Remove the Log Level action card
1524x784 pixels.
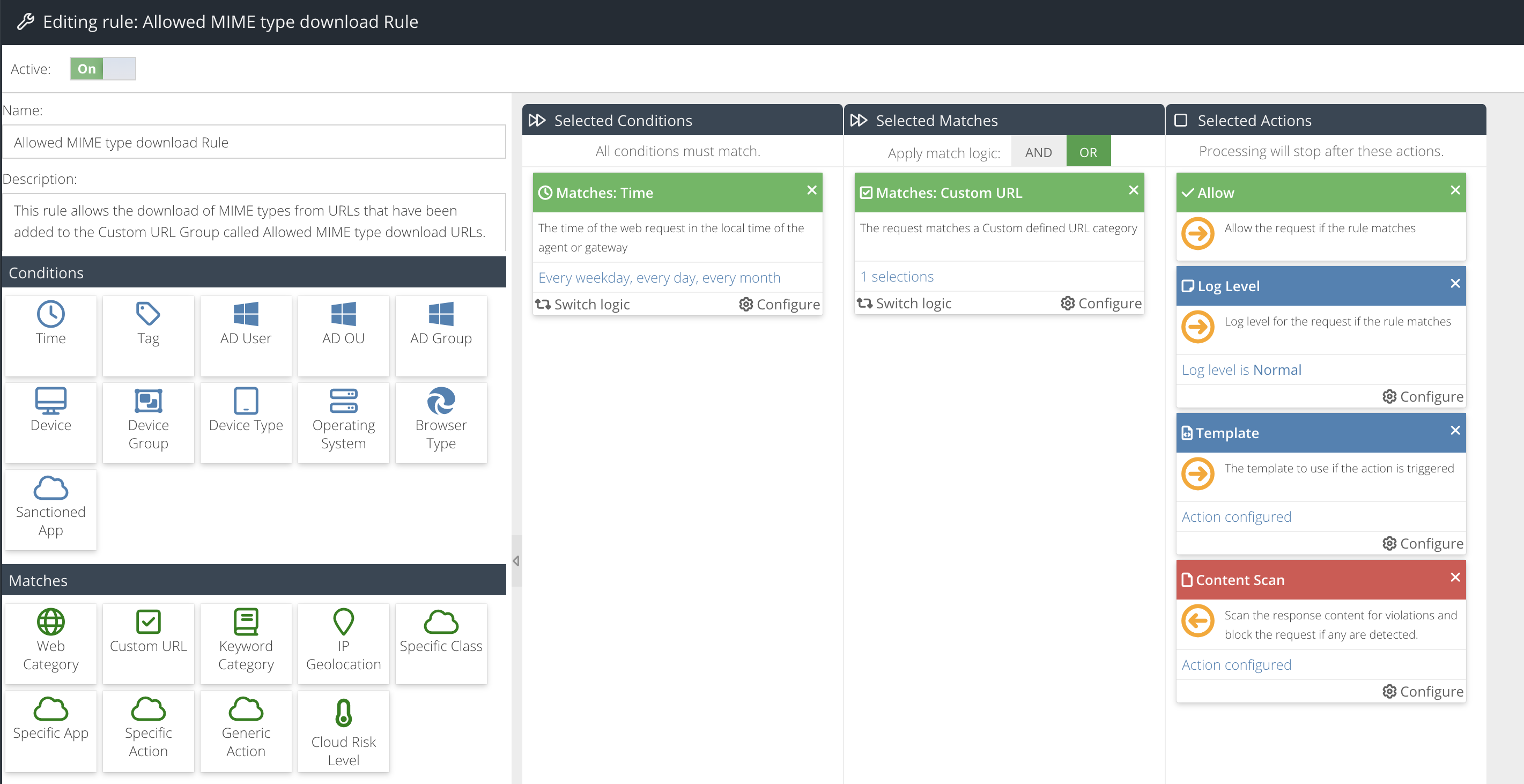click(1455, 284)
